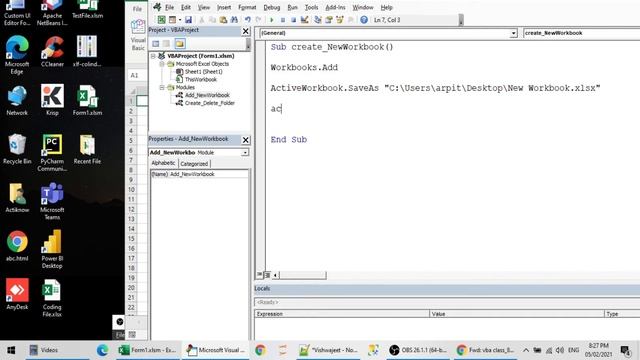
Task: Click the create_NewWorkbook procedure combo box
Action: [581, 33]
